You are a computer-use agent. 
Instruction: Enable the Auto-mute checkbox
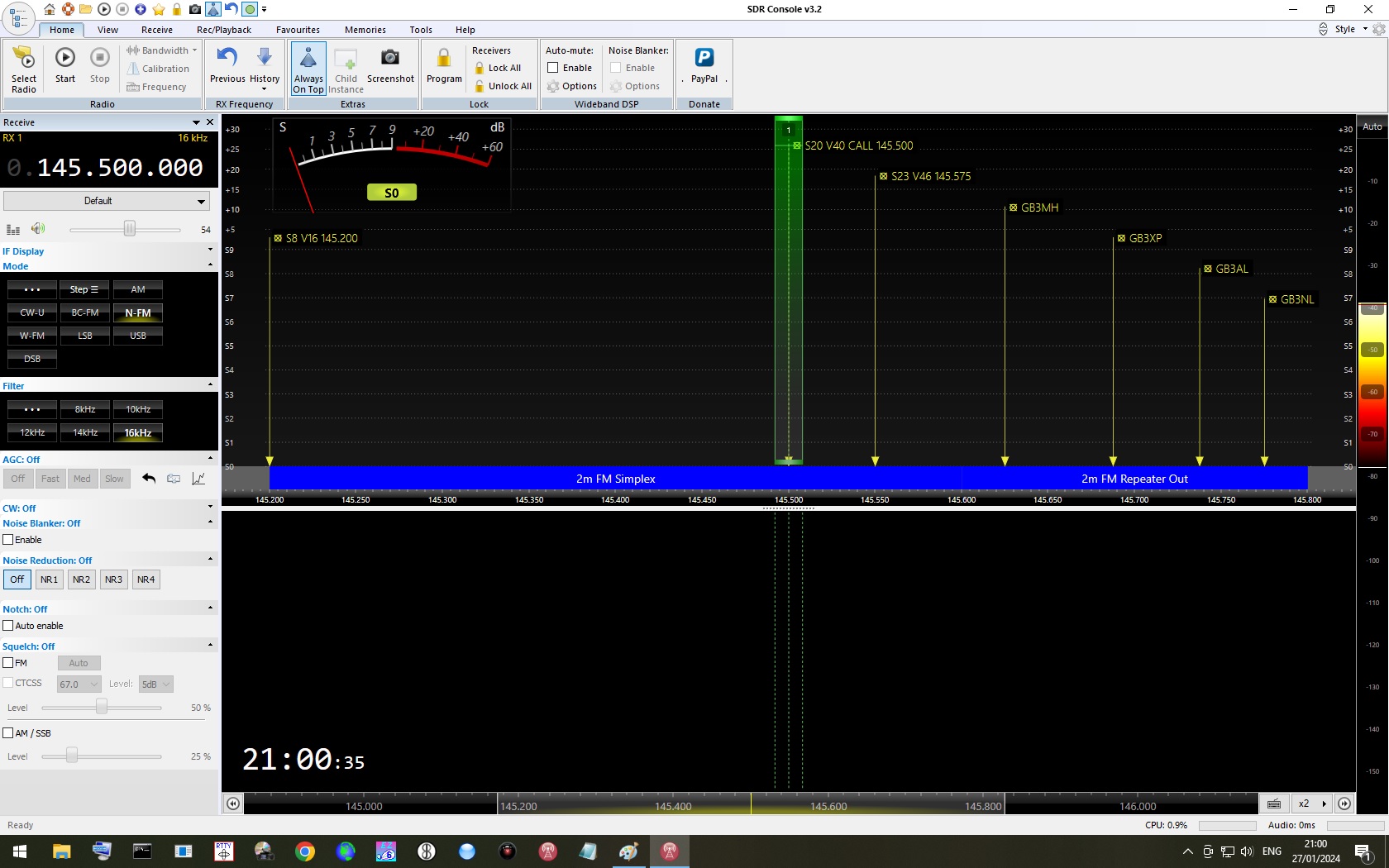[x=553, y=68]
